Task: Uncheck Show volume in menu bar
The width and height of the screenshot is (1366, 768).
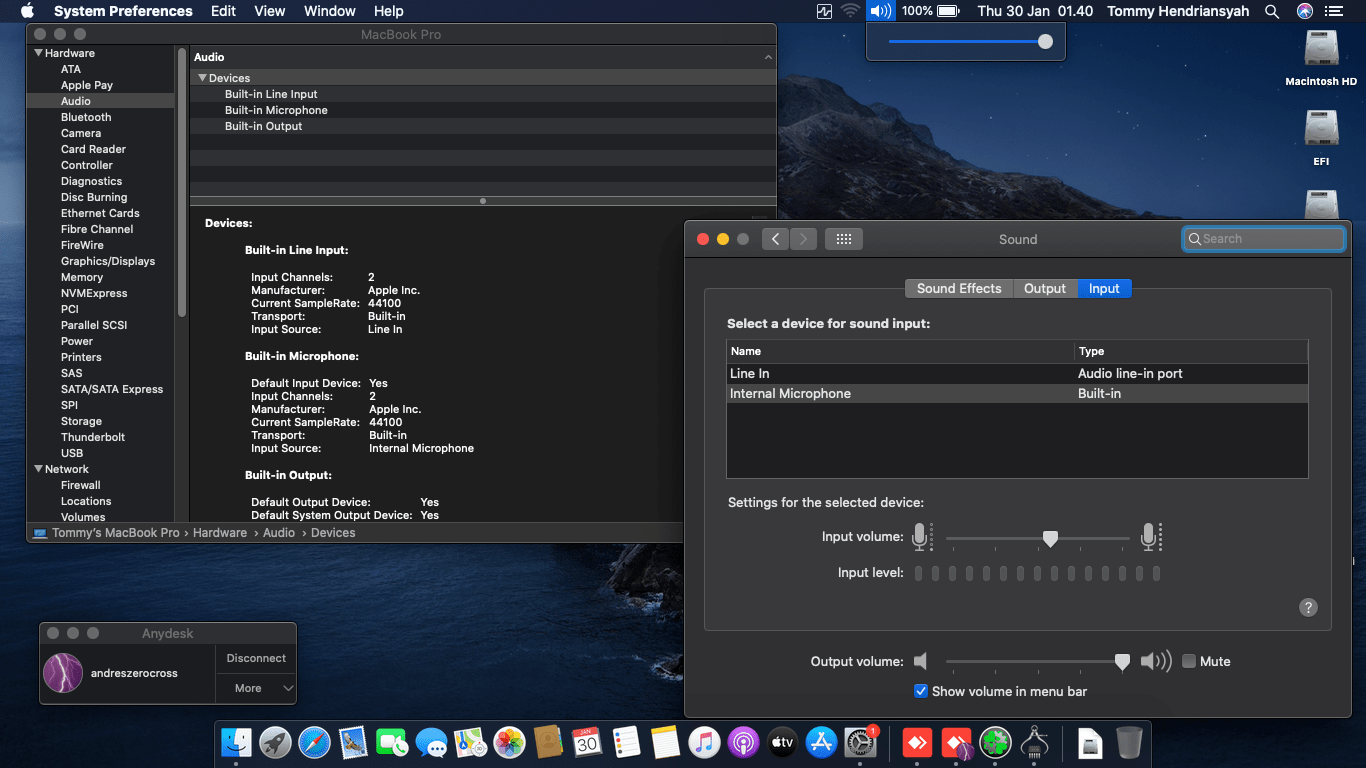Action: [x=921, y=691]
